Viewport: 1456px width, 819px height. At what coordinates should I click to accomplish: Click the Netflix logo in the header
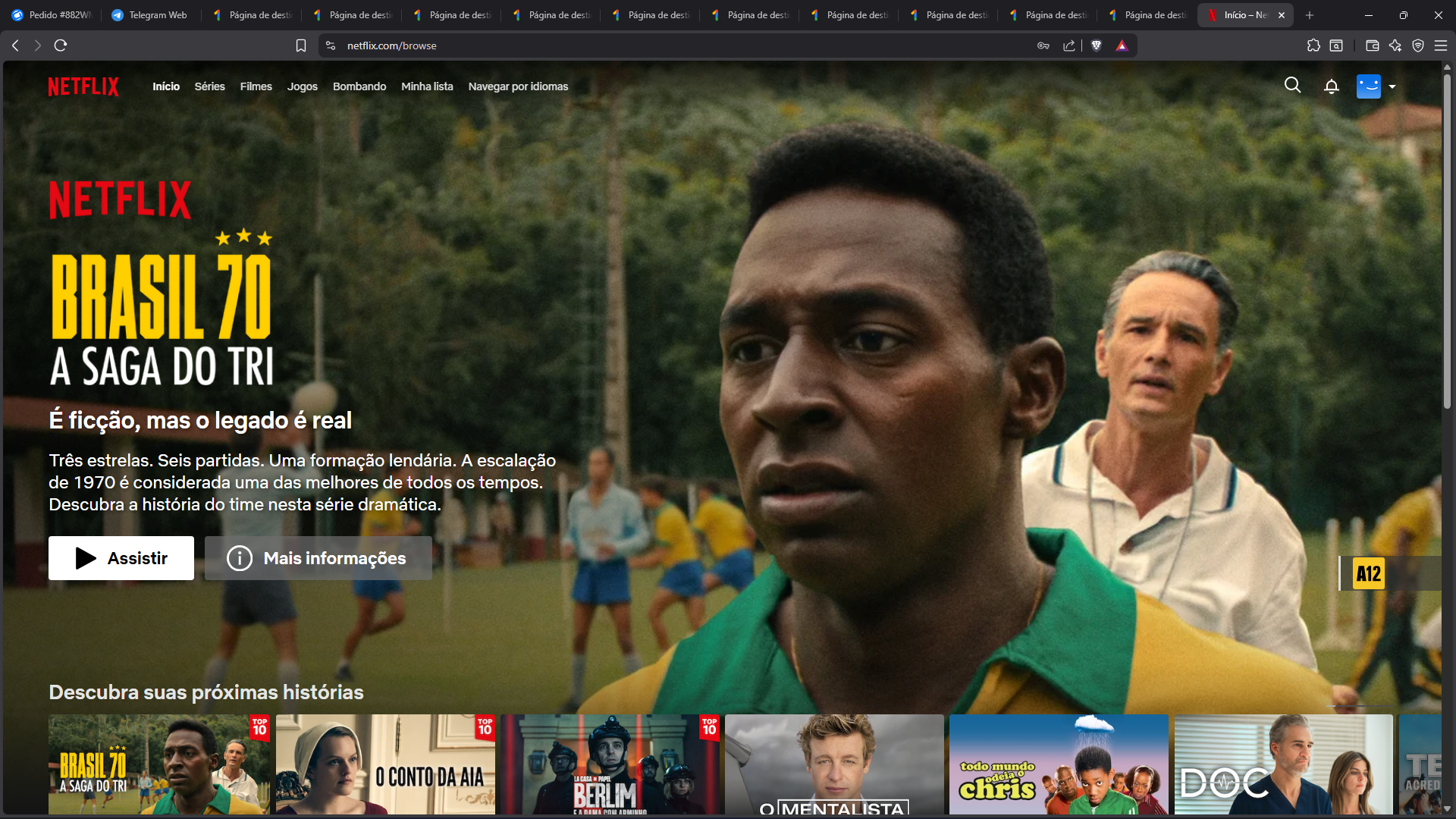83,86
